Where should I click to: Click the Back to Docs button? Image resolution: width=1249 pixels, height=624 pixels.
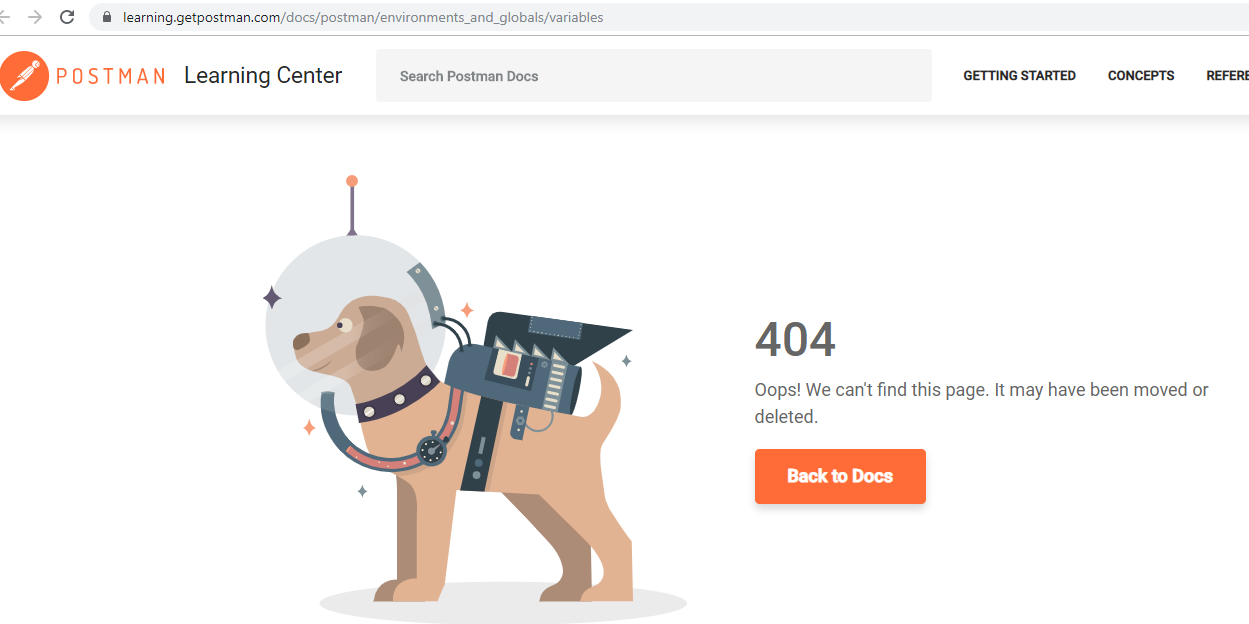840,476
